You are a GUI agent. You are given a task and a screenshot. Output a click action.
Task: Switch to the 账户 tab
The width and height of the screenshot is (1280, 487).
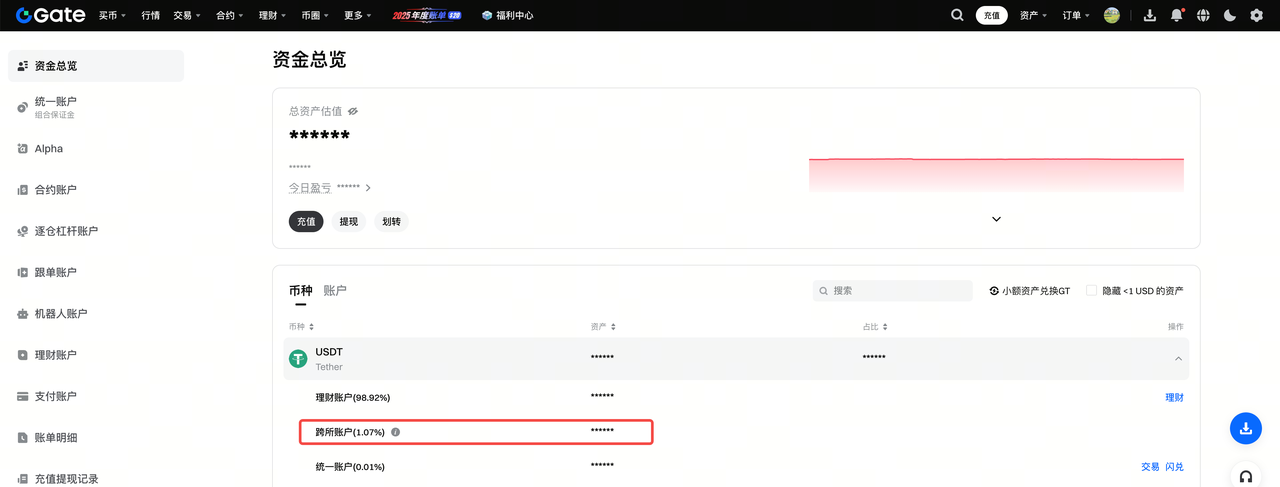tap(335, 290)
